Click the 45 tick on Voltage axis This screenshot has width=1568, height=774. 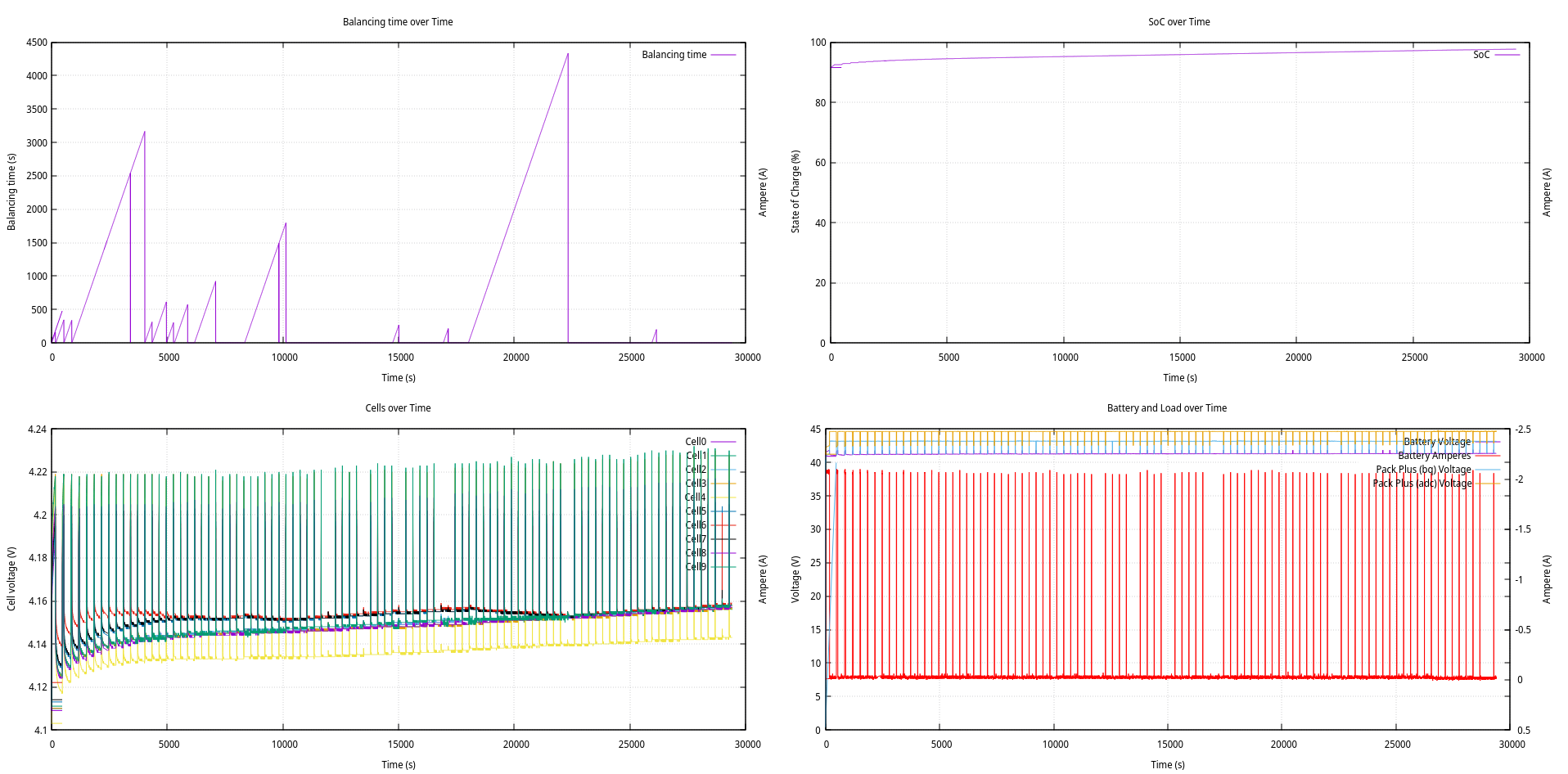[815, 430]
